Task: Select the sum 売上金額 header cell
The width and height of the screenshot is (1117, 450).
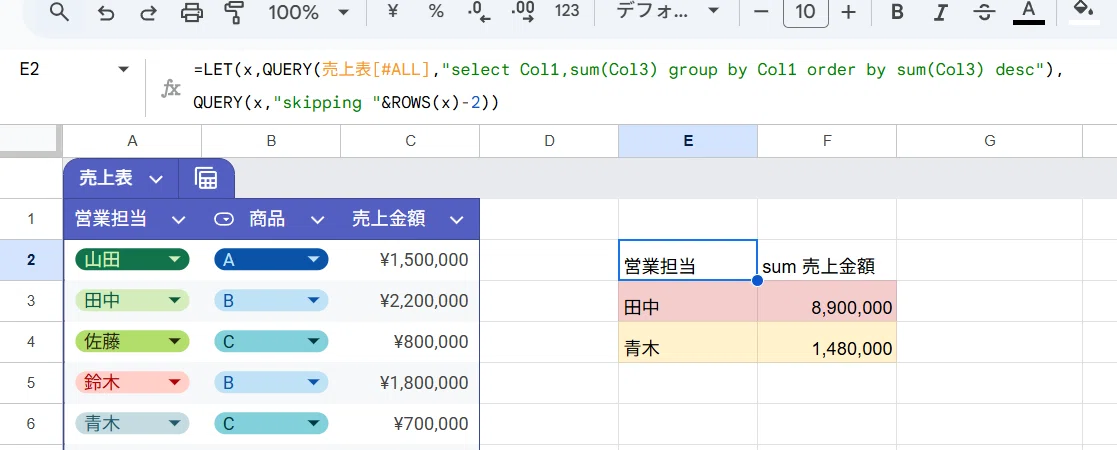Action: [827, 261]
